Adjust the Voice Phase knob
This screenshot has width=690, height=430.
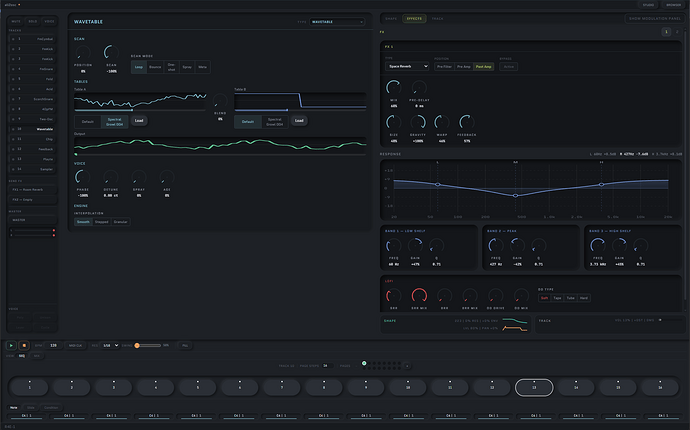[x=83, y=177]
